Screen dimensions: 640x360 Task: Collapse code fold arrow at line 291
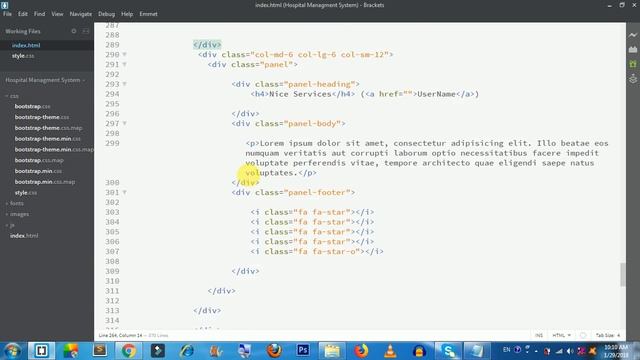tap(124, 64)
